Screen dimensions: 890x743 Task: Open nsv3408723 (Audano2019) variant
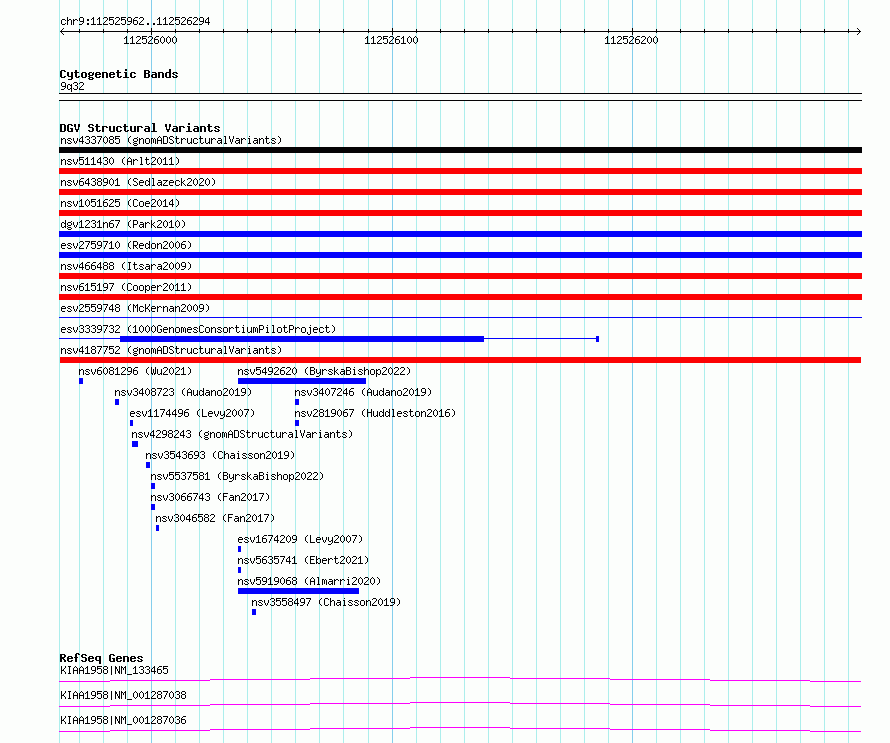(183, 392)
